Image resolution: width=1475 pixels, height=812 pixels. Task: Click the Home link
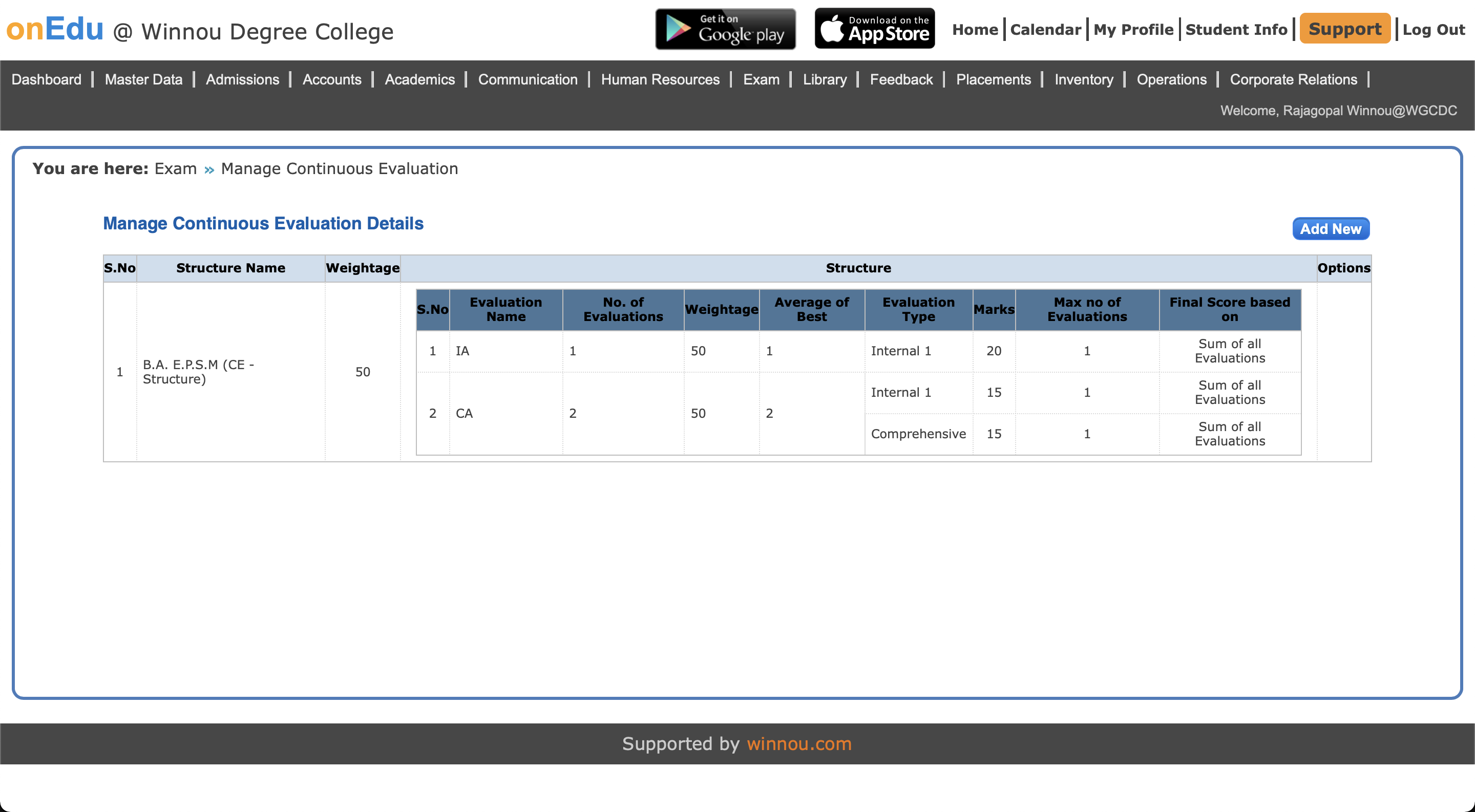pos(975,30)
